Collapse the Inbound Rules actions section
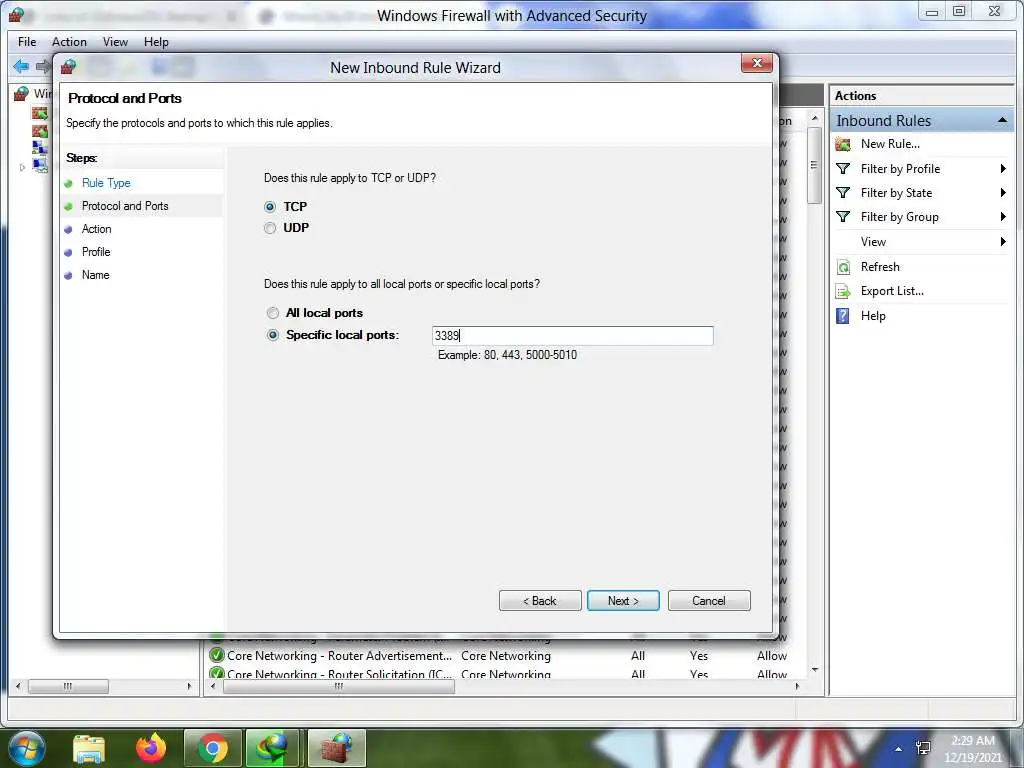Screen dimensions: 1024x768 tap(1002, 120)
